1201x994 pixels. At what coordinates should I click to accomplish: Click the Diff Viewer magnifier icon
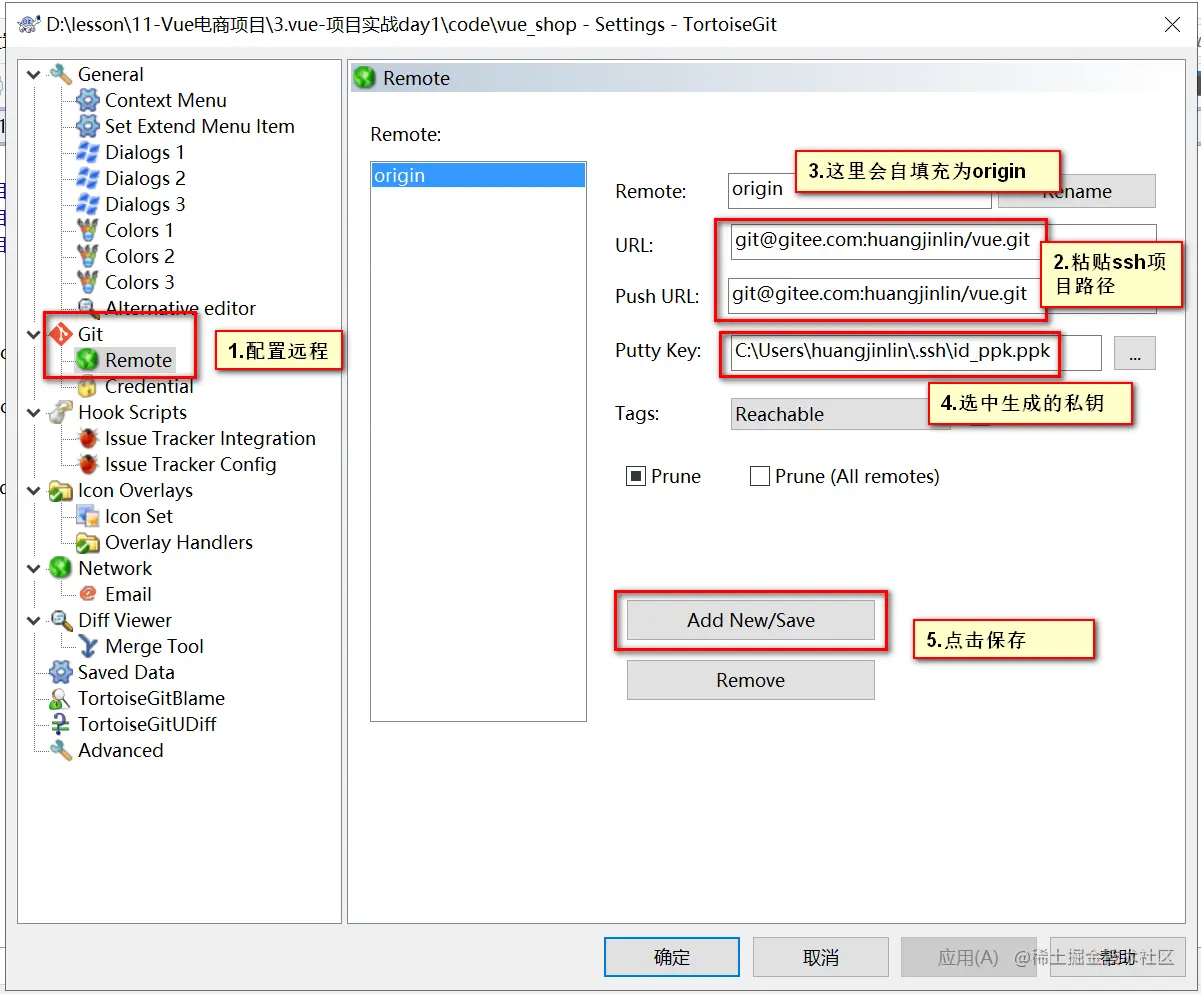[x=61, y=620]
